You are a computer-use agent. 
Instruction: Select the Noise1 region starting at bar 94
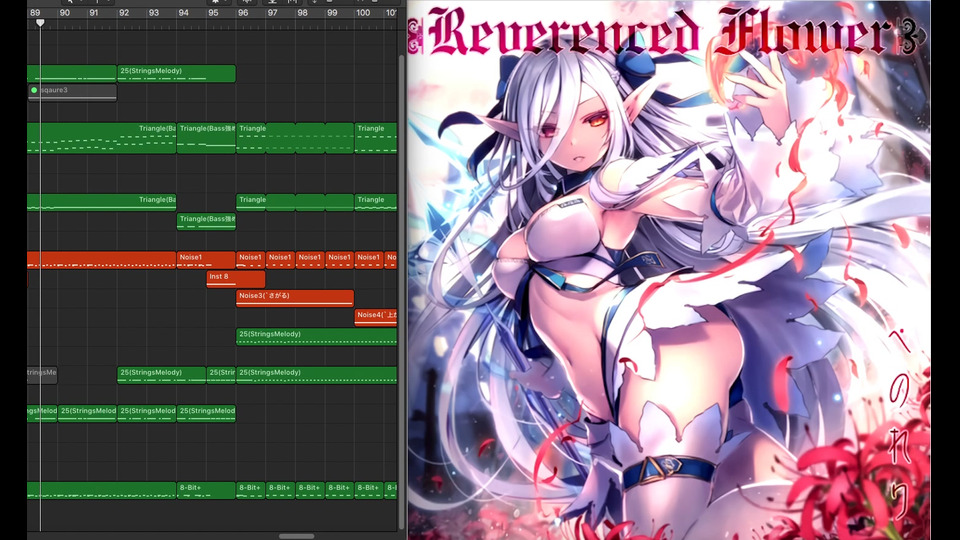pyautogui.click(x=206, y=260)
